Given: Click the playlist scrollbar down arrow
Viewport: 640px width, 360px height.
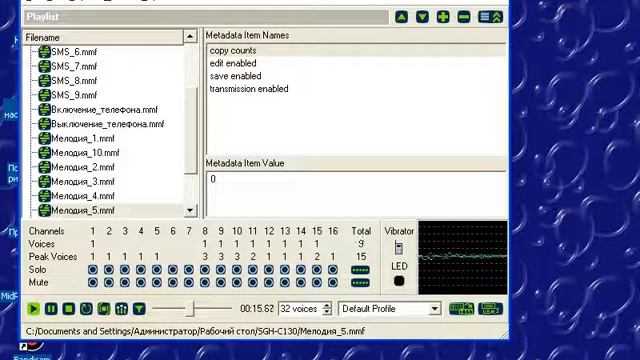Looking at the screenshot, I should 190,211.
